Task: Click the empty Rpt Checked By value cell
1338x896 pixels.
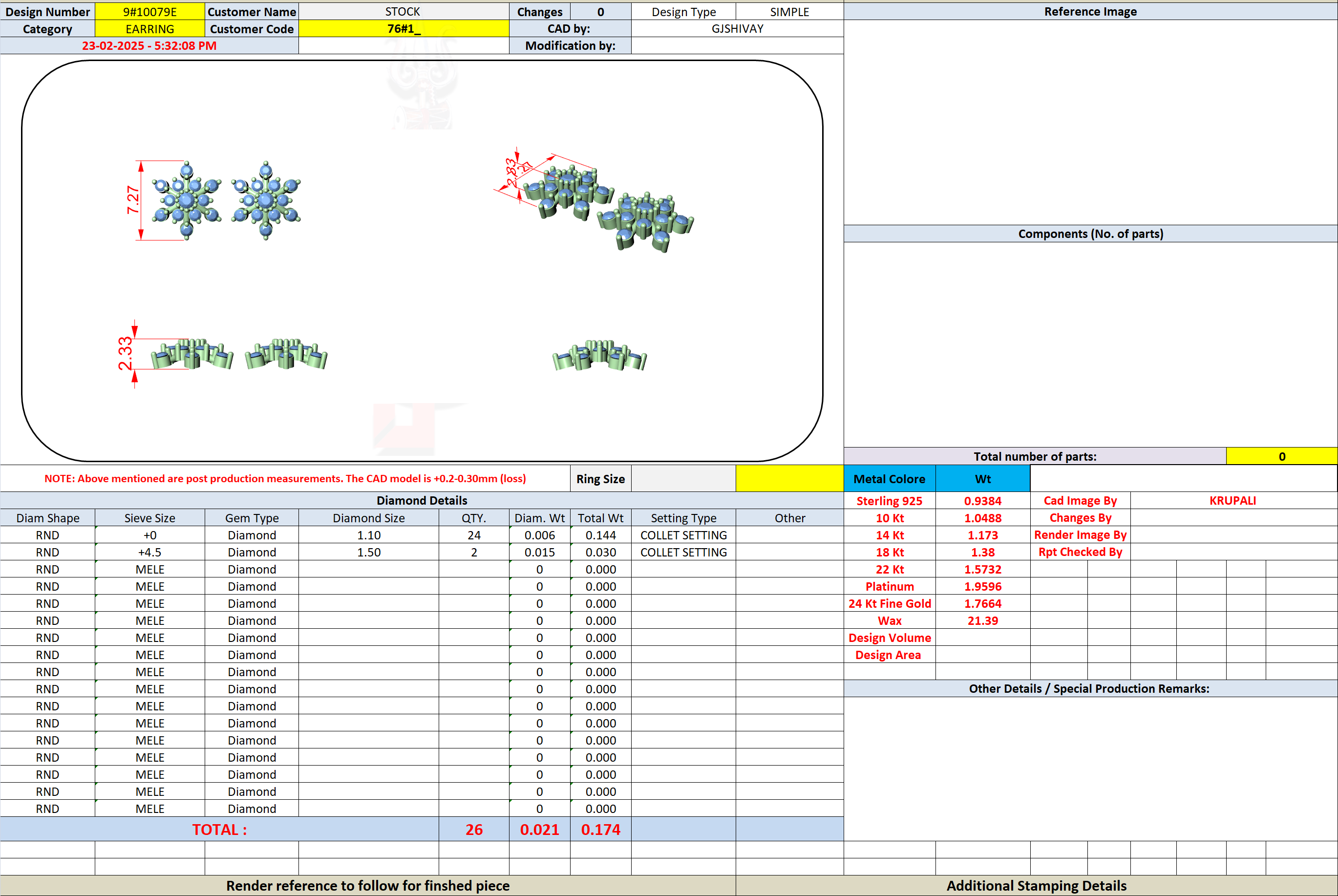Action: (1233, 552)
